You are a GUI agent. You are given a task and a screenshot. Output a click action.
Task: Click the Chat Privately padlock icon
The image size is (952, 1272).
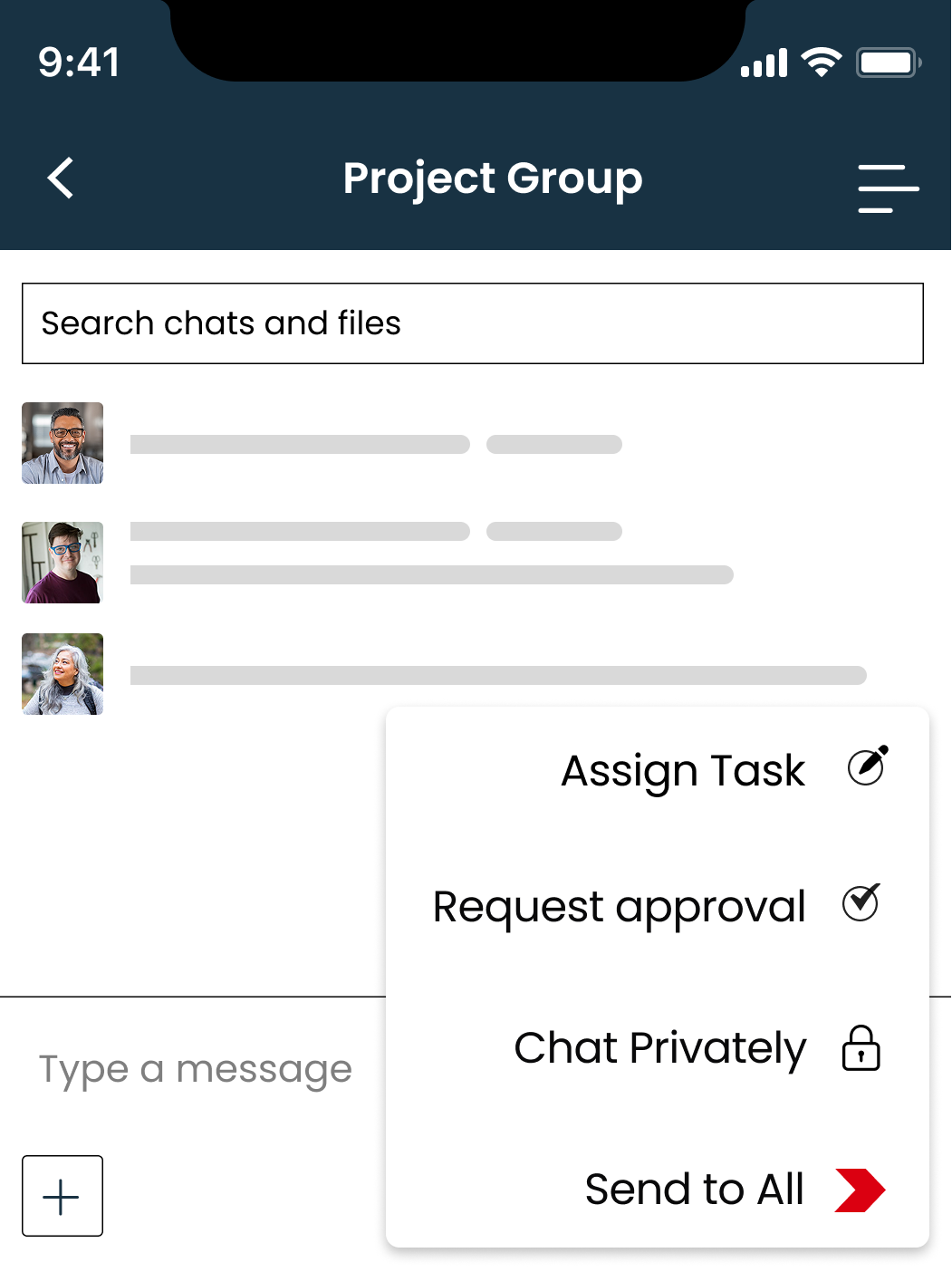pyautogui.click(x=860, y=1049)
